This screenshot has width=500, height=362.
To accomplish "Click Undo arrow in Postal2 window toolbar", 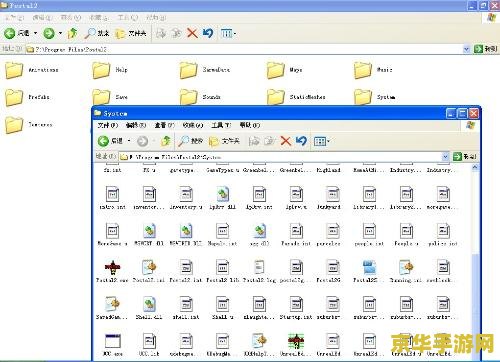I will 208,33.
